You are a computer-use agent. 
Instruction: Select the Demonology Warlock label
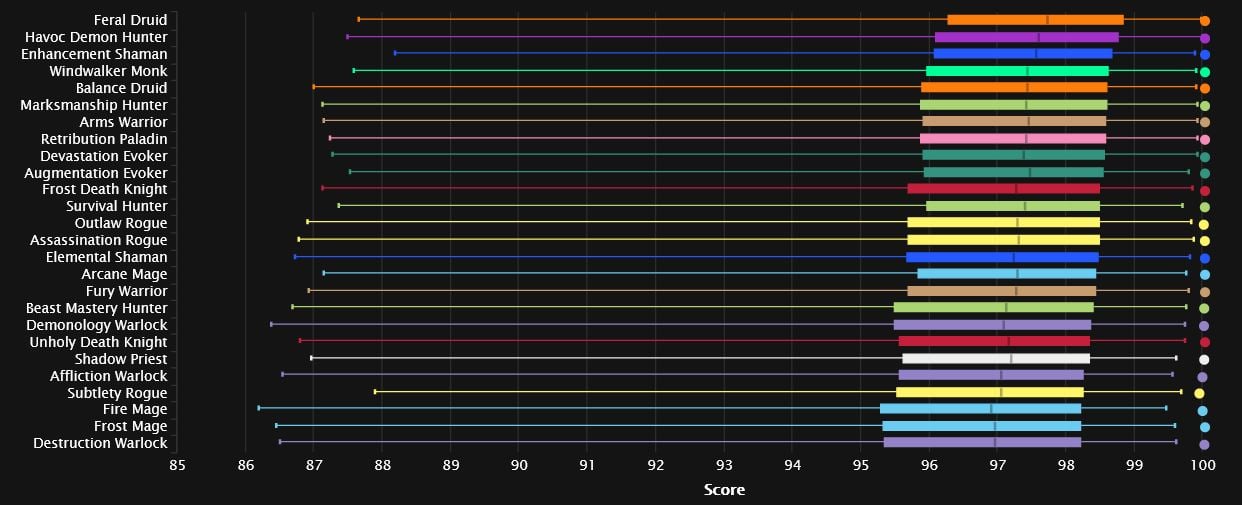[99, 325]
